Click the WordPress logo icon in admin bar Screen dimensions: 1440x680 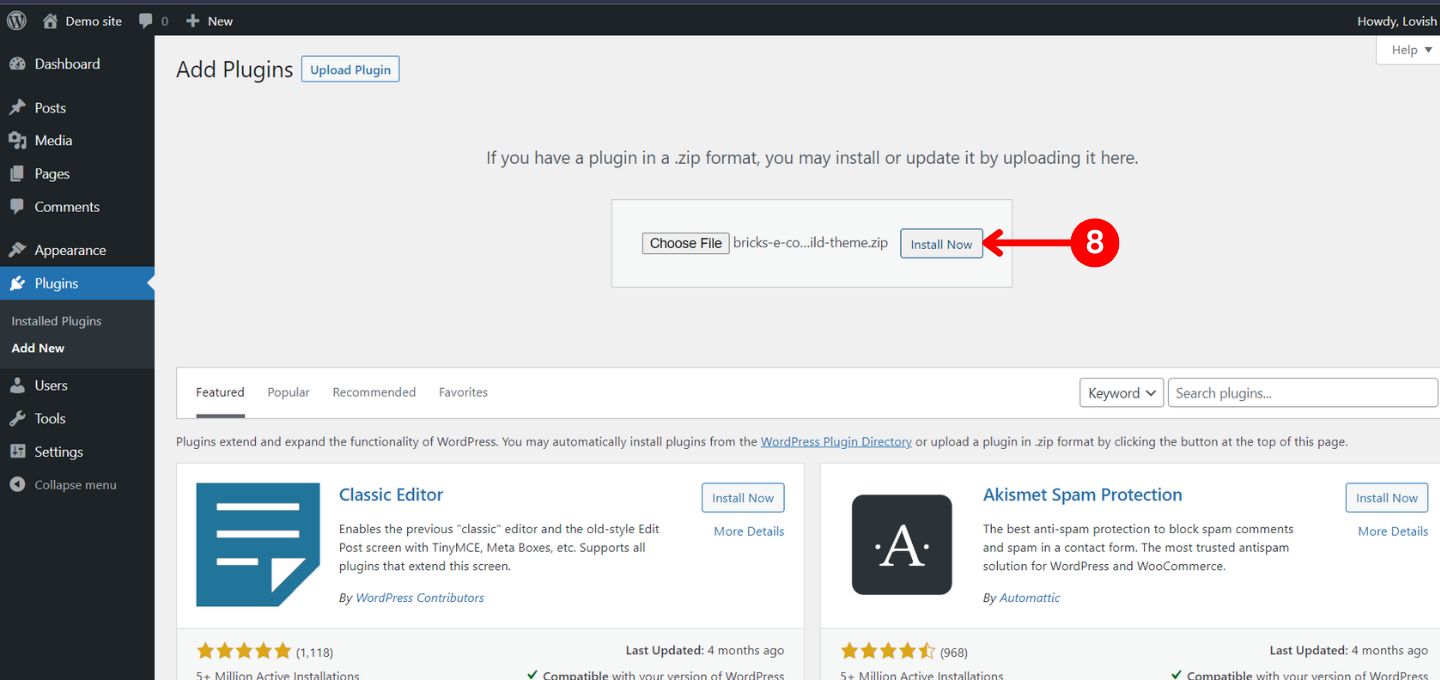[x=17, y=20]
